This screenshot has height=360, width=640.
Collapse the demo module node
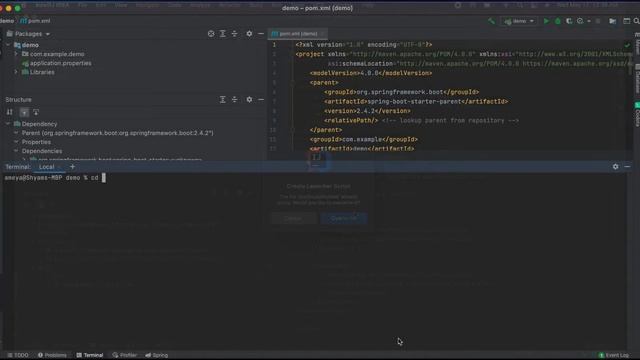(x=8, y=45)
